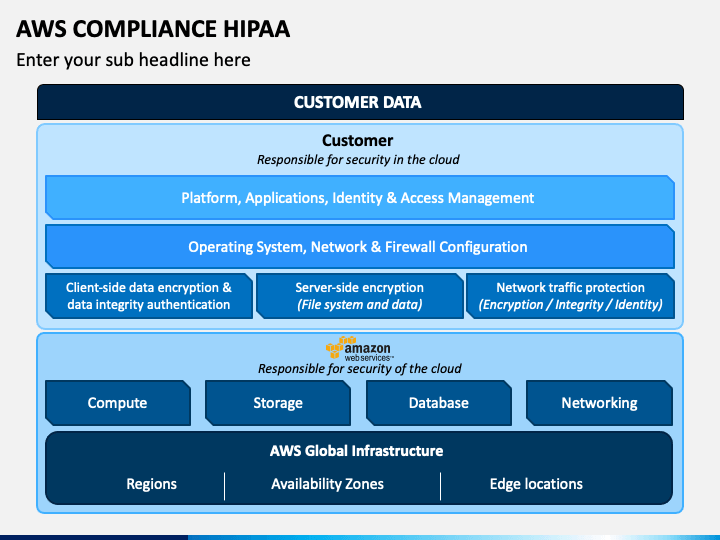This screenshot has width=720, height=540.
Task: Select the Customer heading
Action: pos(357,140)
